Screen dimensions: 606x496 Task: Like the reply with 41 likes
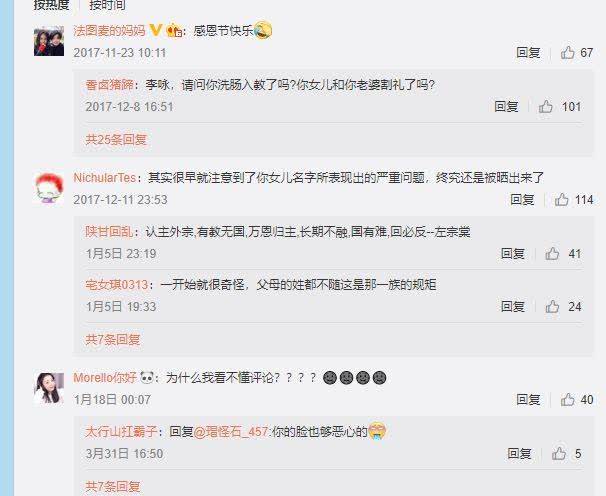[x=552, y=254]
